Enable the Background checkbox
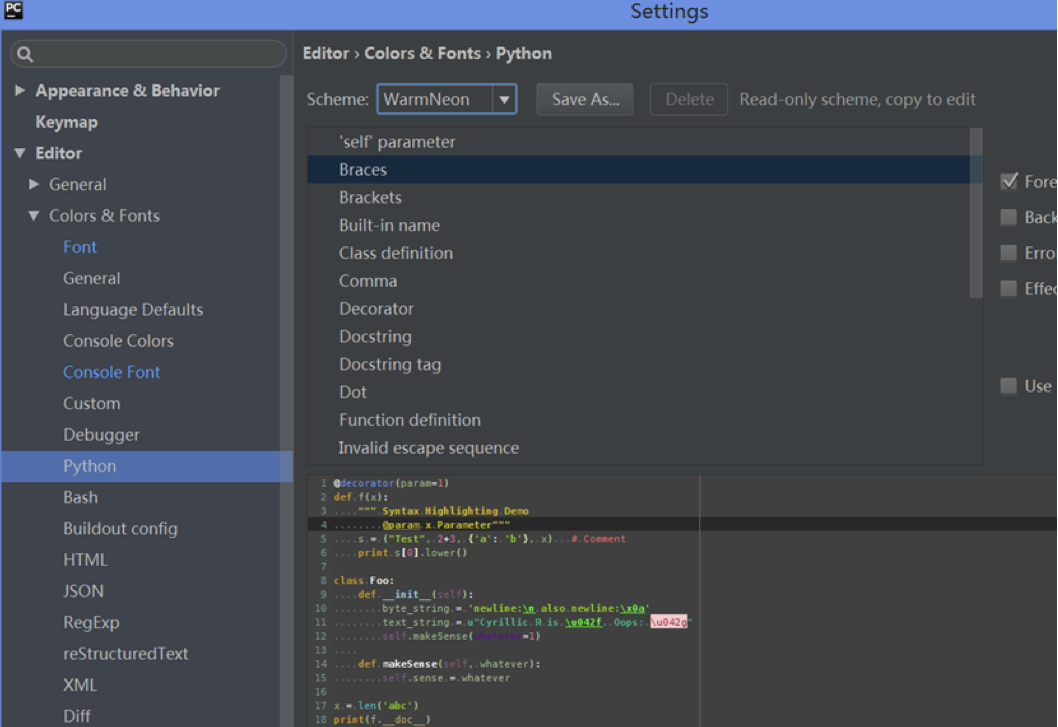Screen dimensions: 1058x727 [1009, 217]
